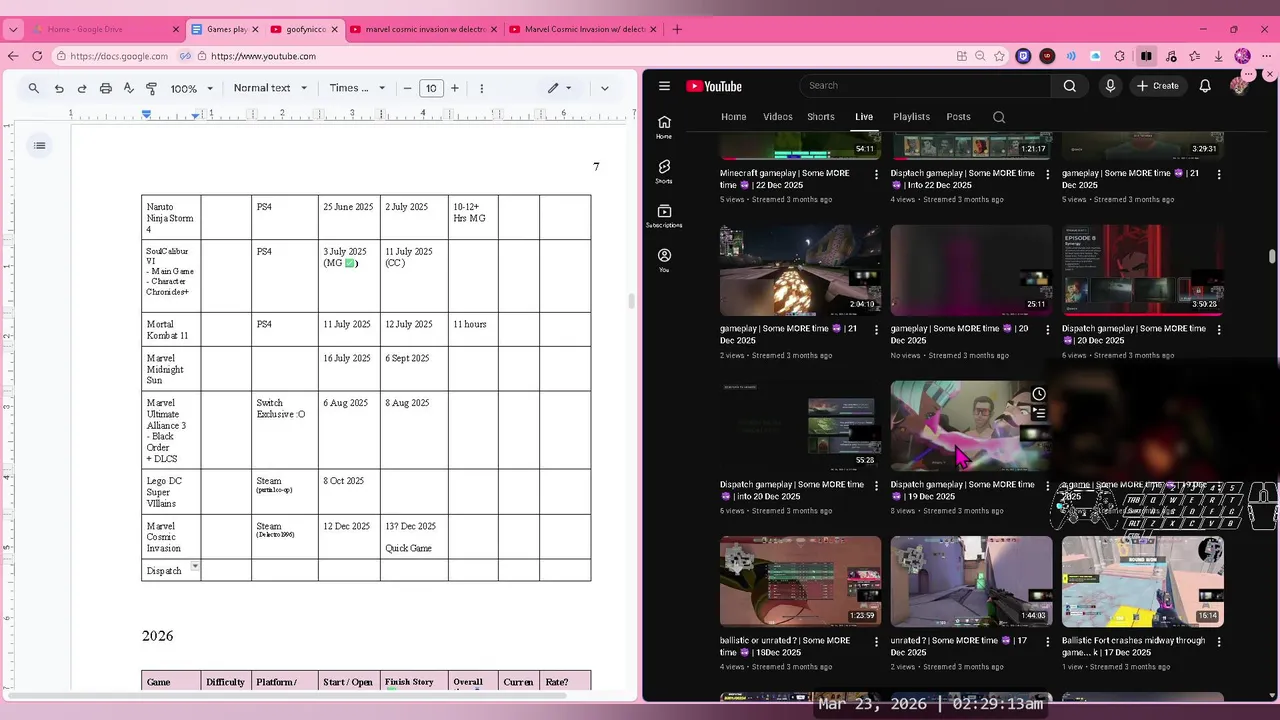This screenshot has height=720, width=1280.
Task: Open YouTube notifications bell
Action: pyautogui.click(x=1205, y=86)
